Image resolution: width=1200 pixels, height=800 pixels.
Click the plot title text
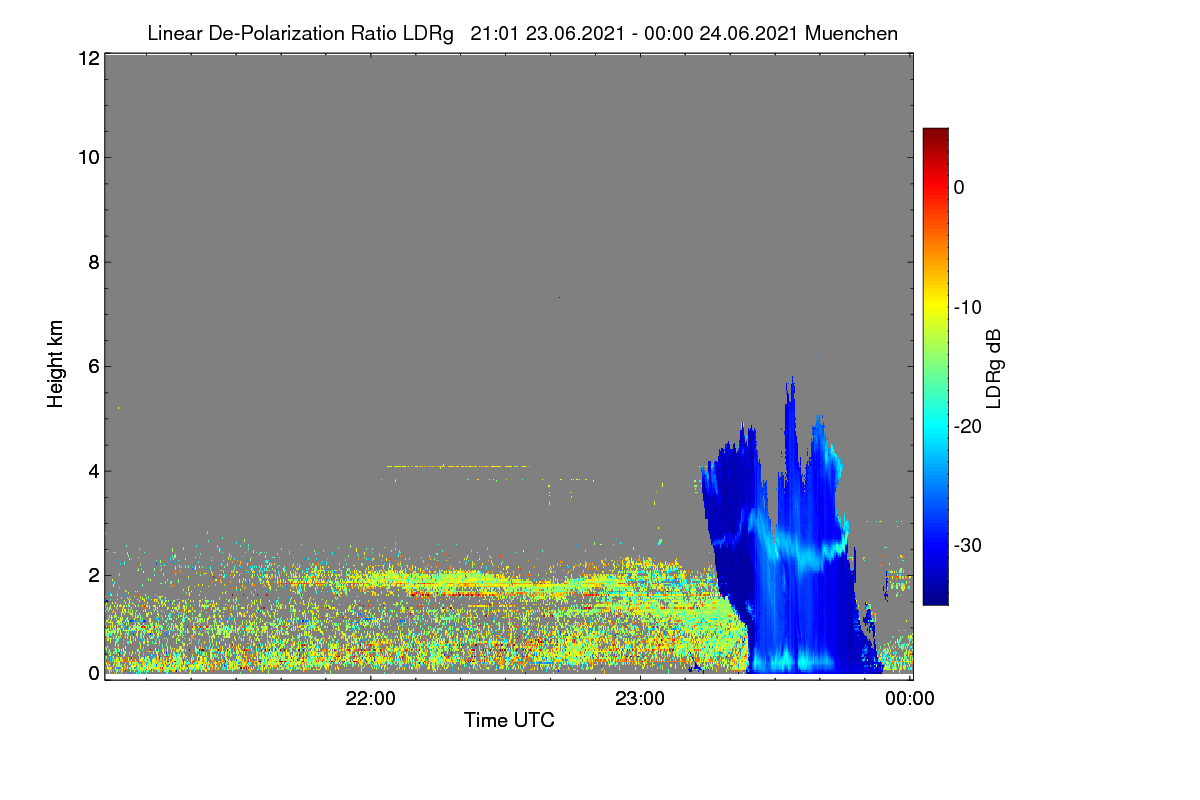522,33
